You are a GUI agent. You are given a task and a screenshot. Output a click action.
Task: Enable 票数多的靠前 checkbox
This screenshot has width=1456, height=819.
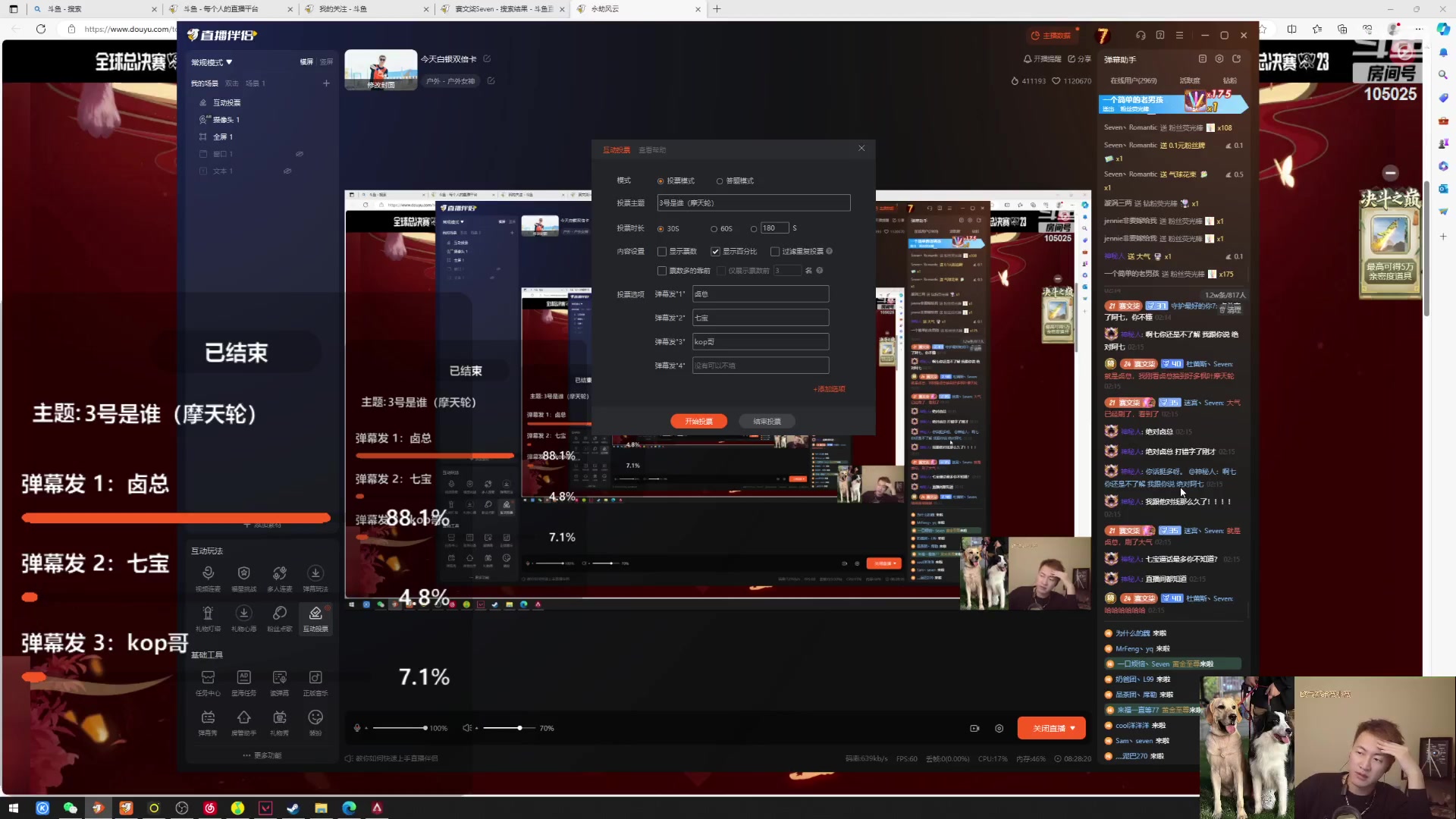coord(662,271)
